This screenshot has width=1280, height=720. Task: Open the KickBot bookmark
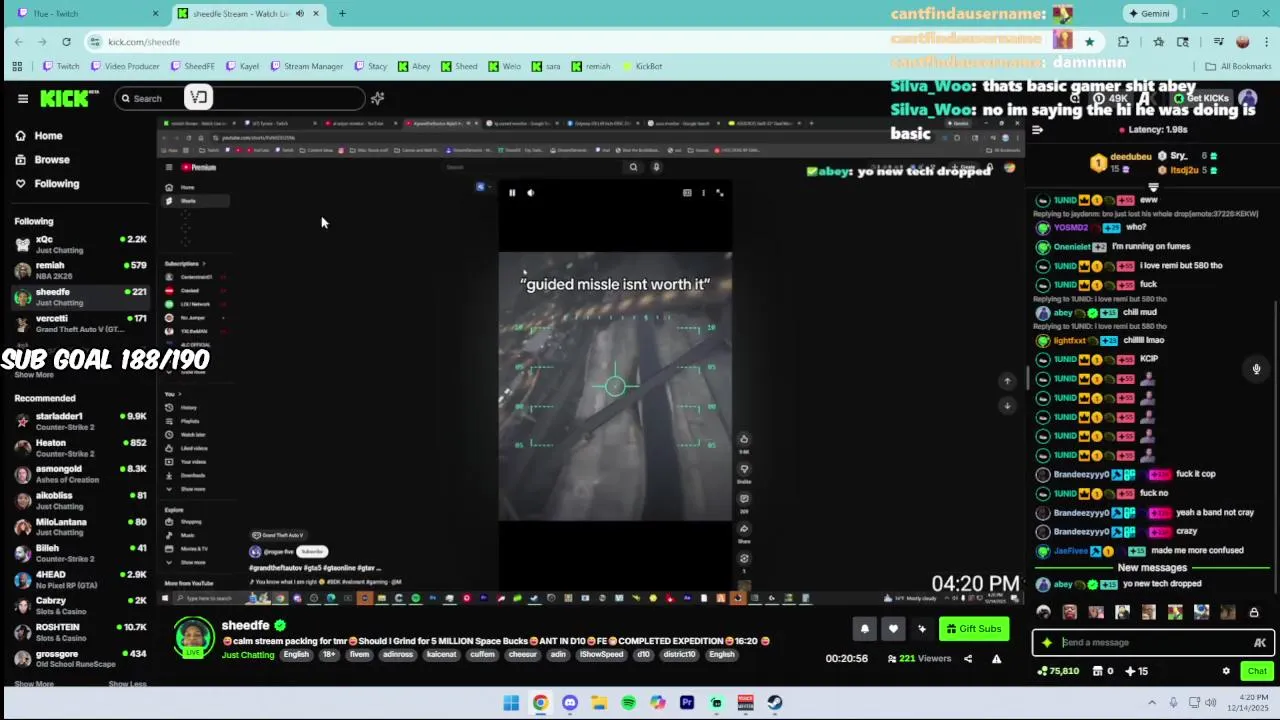tap(642, 66)
